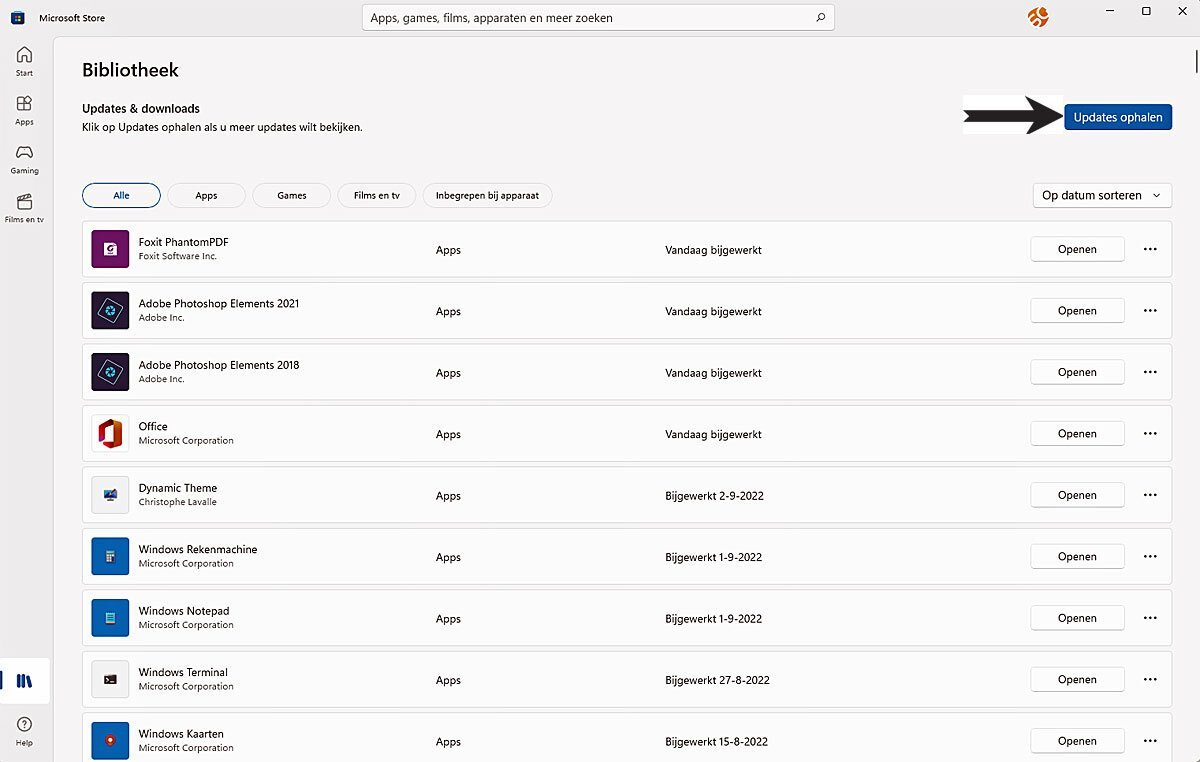The image size is (1200, 762).
Task: Open the user profile avatar
Action: [1038, 17]
